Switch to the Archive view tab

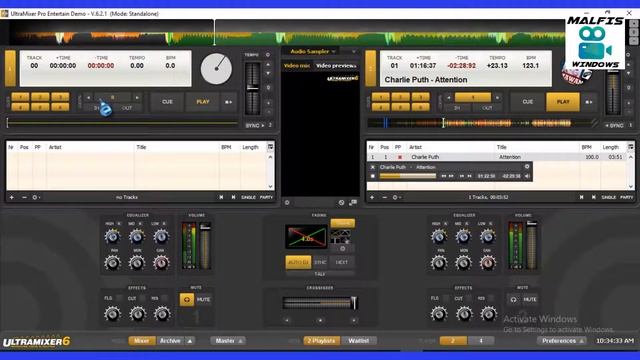[x=170, y=340]
